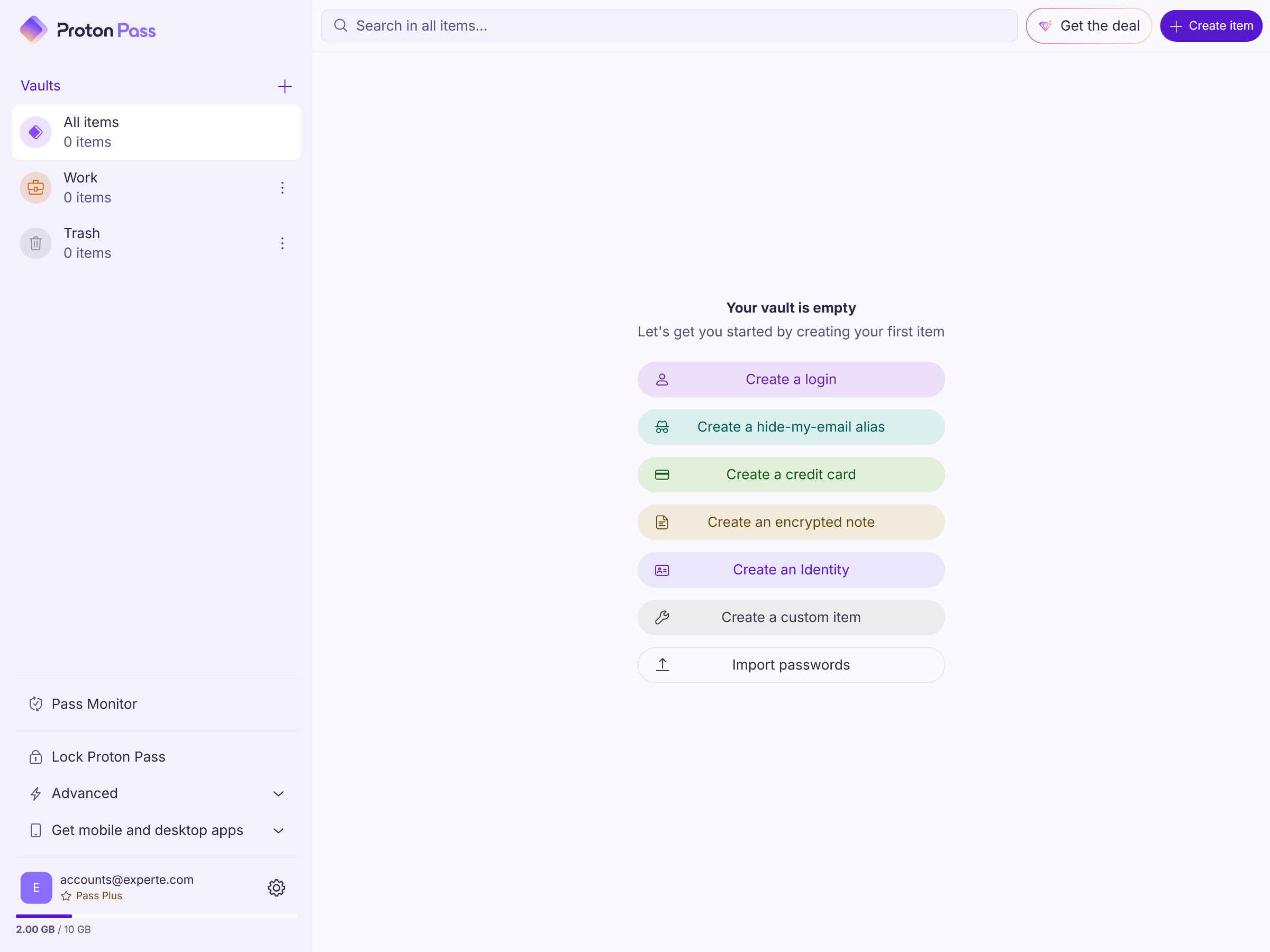Click the Create item button
Viewport: 1270px width, 952px height.
tap(1210, 26)
